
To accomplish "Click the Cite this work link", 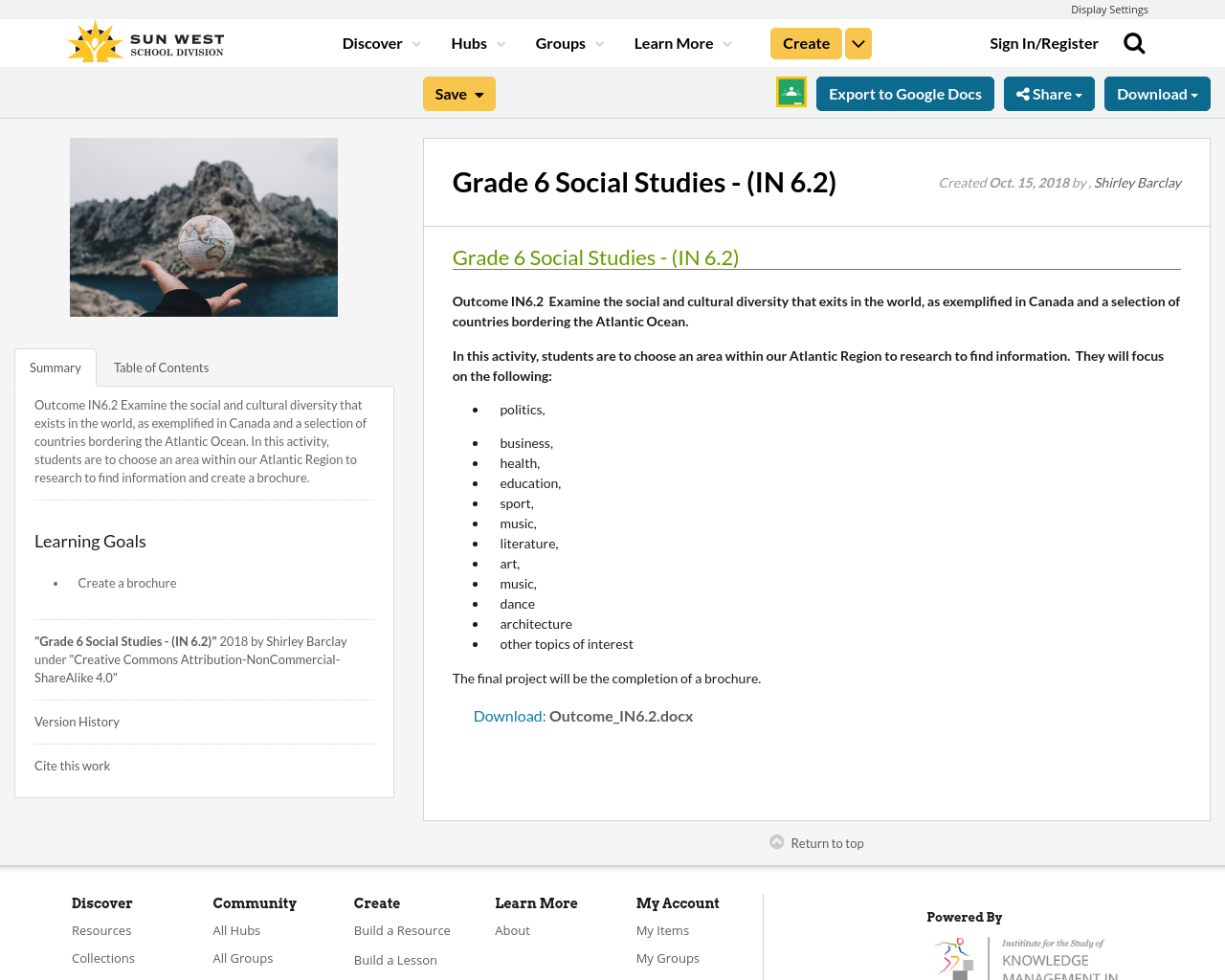I will pos(72,766).
